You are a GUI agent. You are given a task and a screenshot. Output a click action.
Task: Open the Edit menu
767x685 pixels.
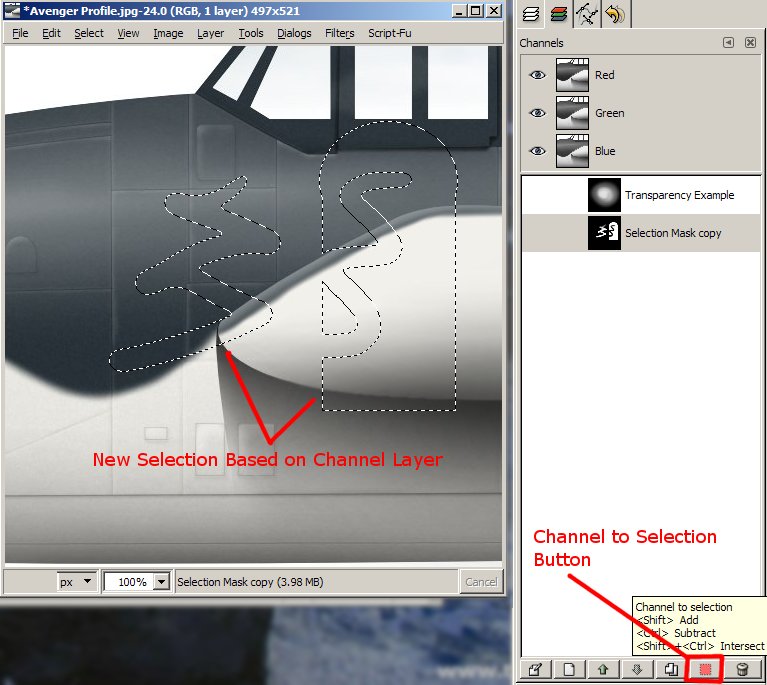(51, 33)
